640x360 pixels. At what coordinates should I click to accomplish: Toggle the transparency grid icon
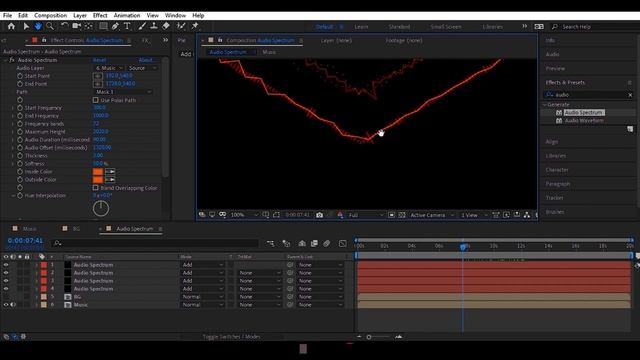[x=402, y=215]
